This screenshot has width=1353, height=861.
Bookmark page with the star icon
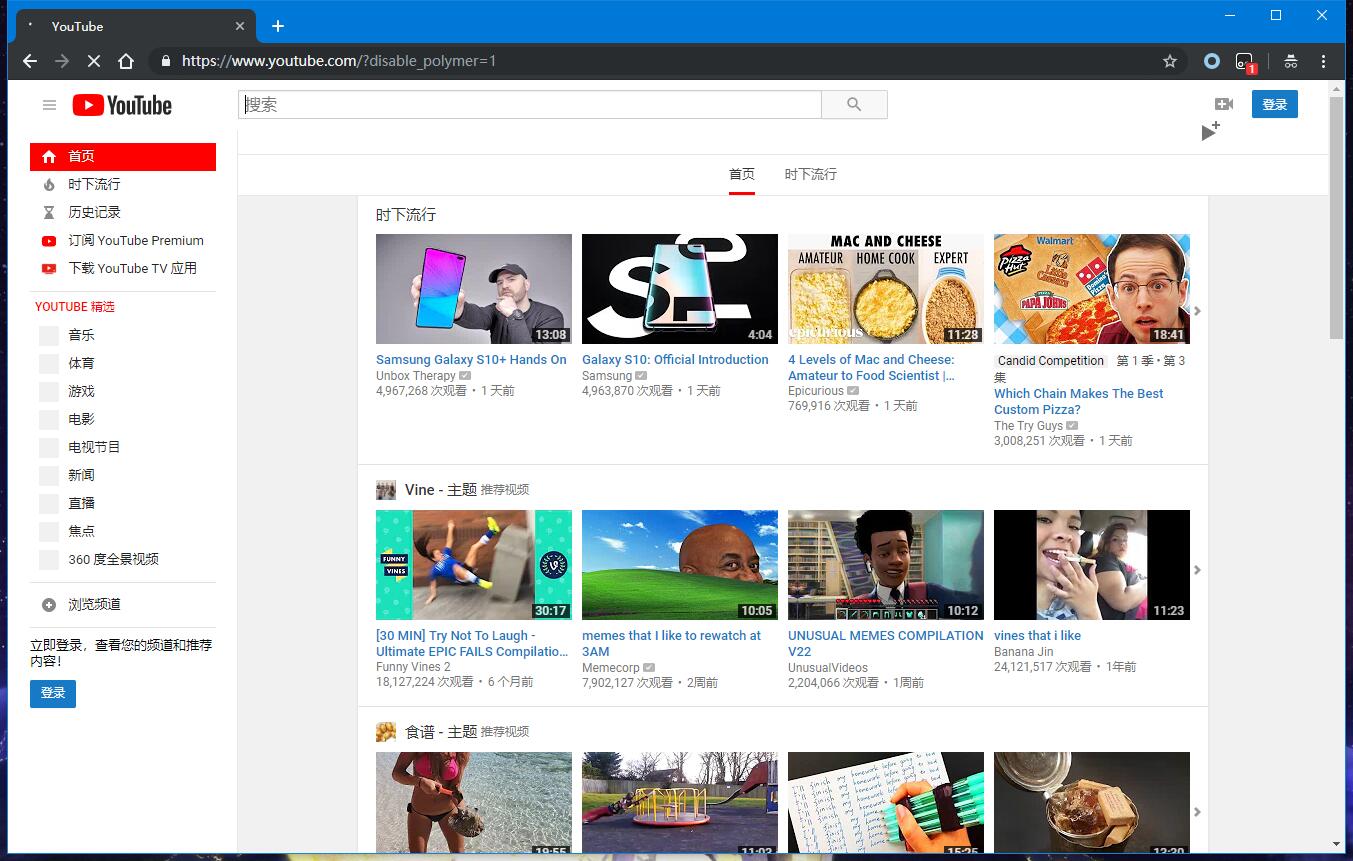click(1169, 61)
